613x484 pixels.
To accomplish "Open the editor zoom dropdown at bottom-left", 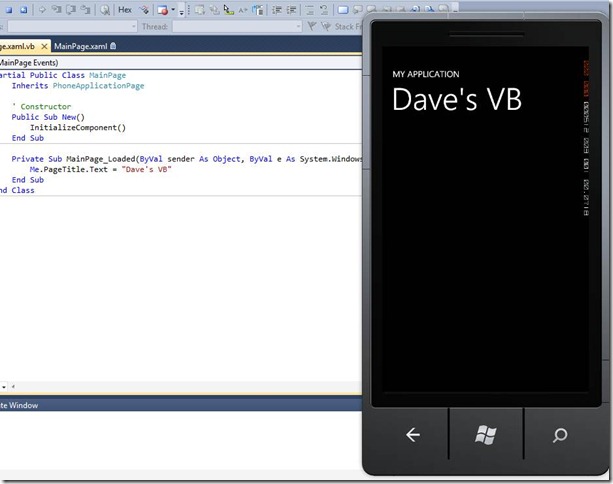I will [4, 387].
